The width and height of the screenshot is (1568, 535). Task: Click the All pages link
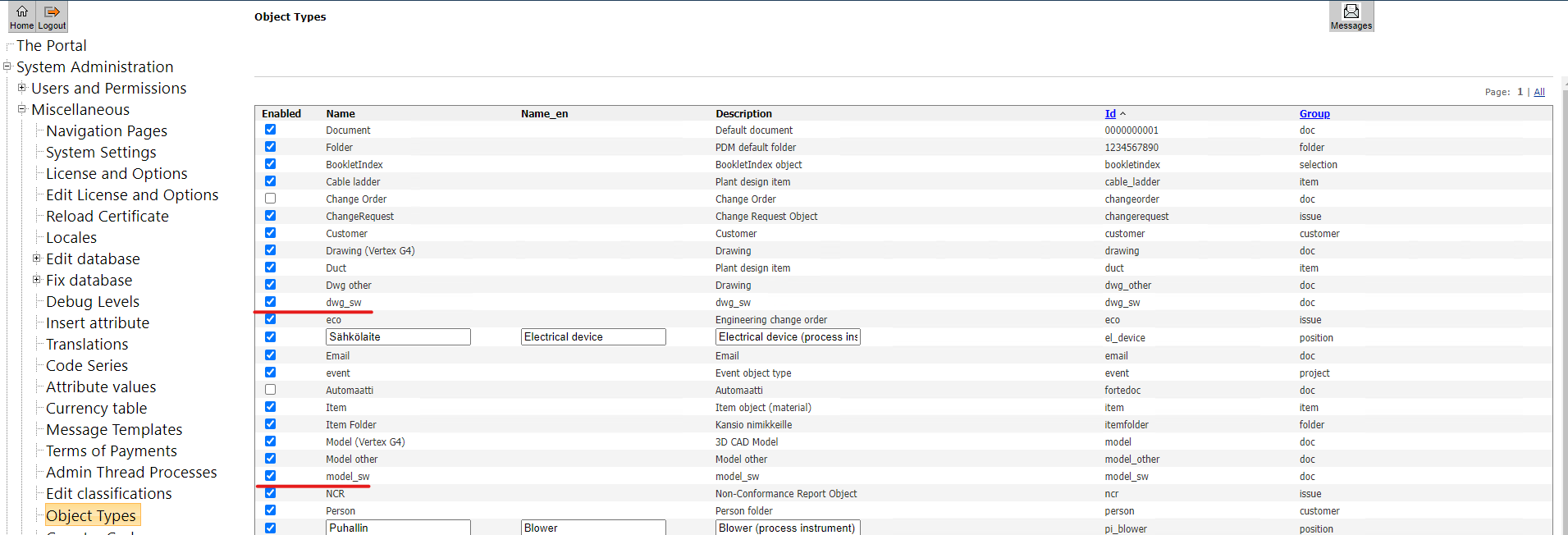tap(1539, 92)
